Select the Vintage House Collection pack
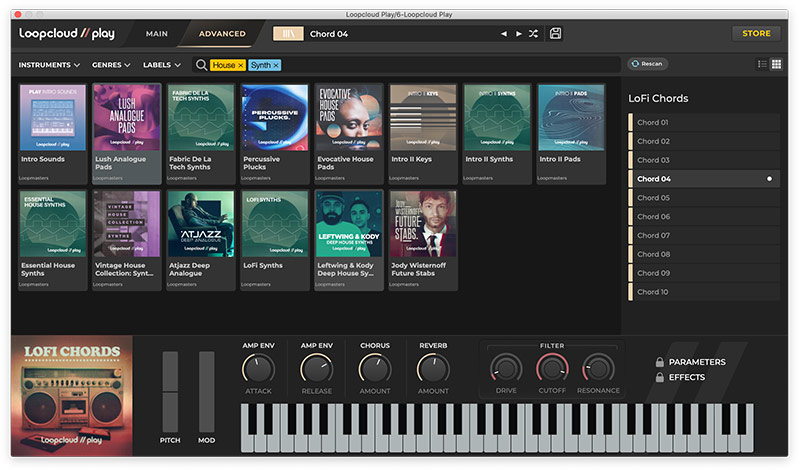The image size is (800, 470). (x=127, y=240)
